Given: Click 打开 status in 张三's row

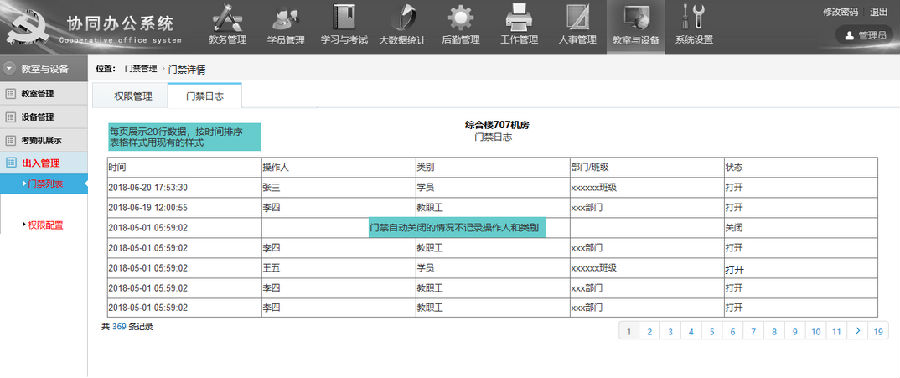Looking at the screenshot, I should click(x=734, y=188).
